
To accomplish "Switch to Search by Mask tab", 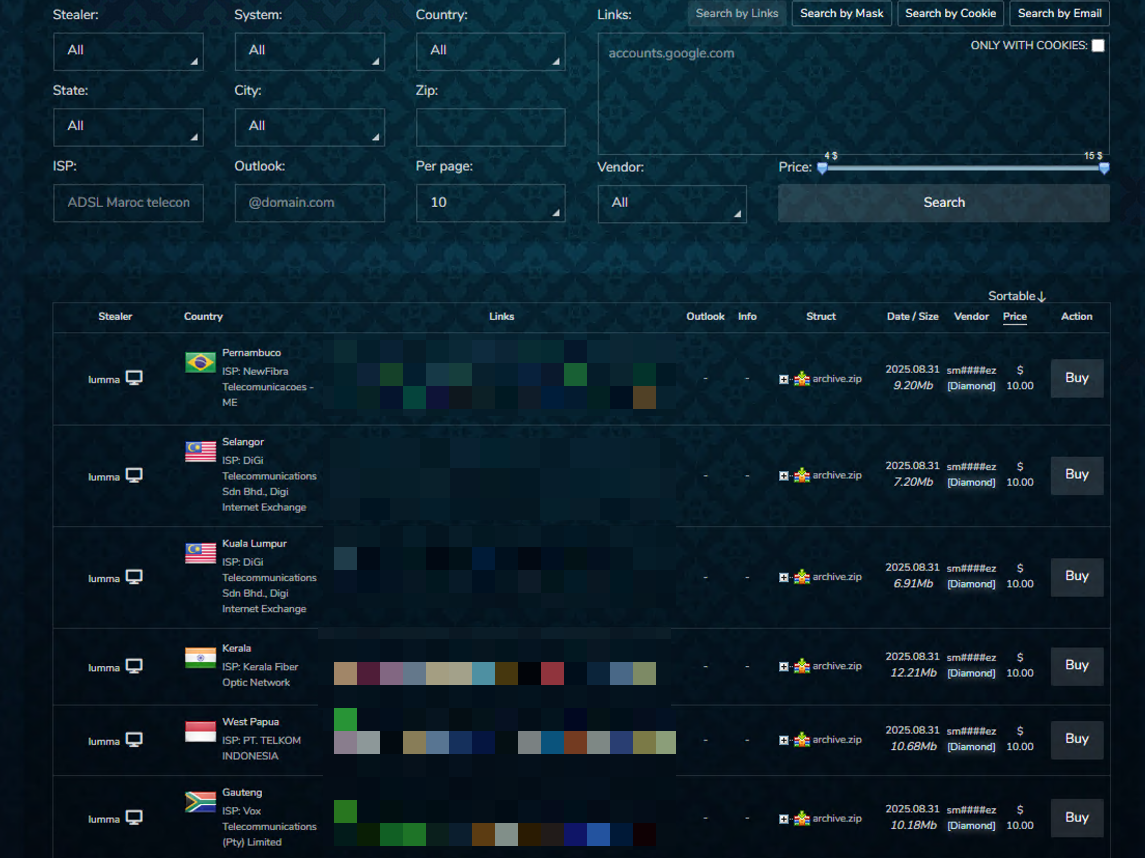I will click(x=841, y=13).
